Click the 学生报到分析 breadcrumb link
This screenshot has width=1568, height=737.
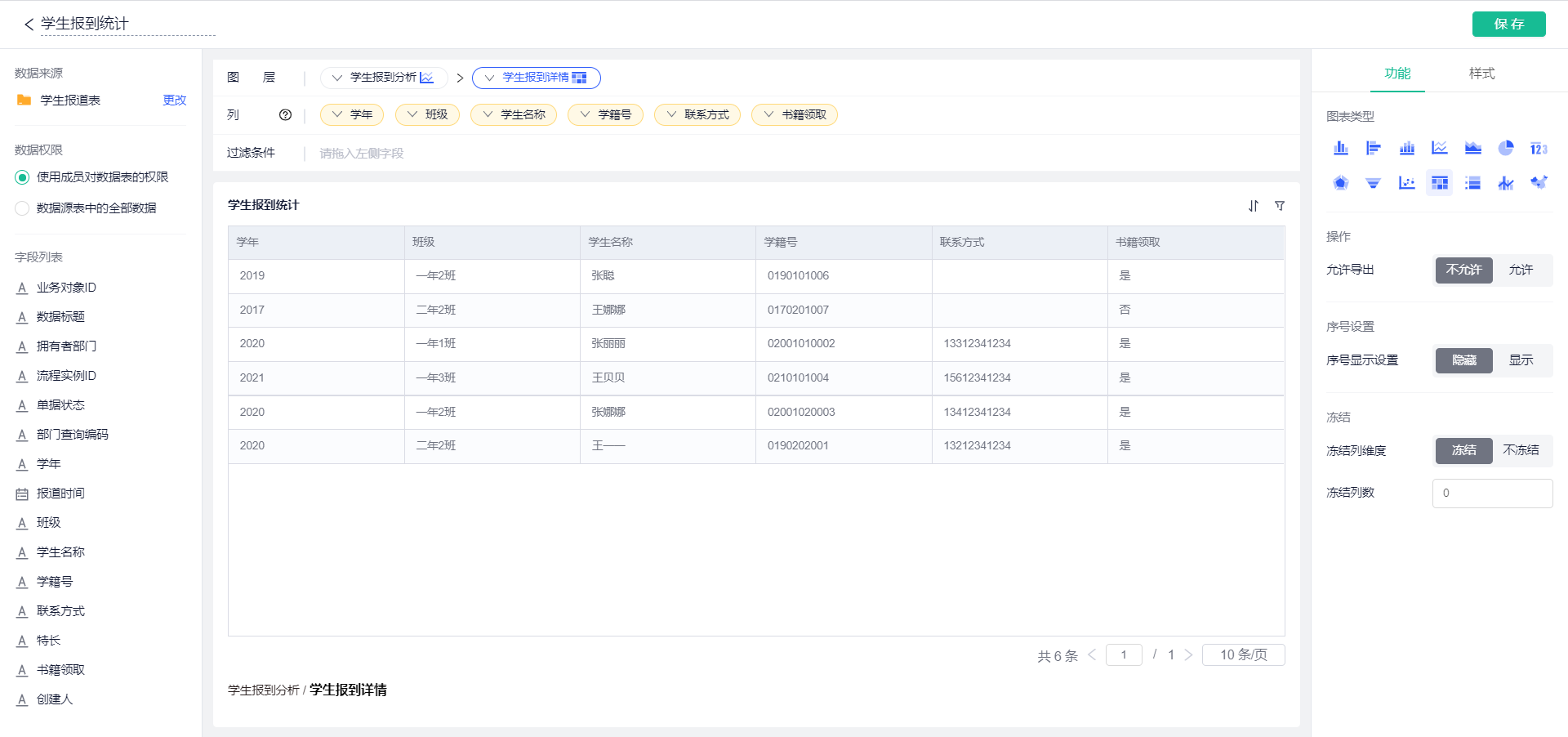click(x=263, y=690)
